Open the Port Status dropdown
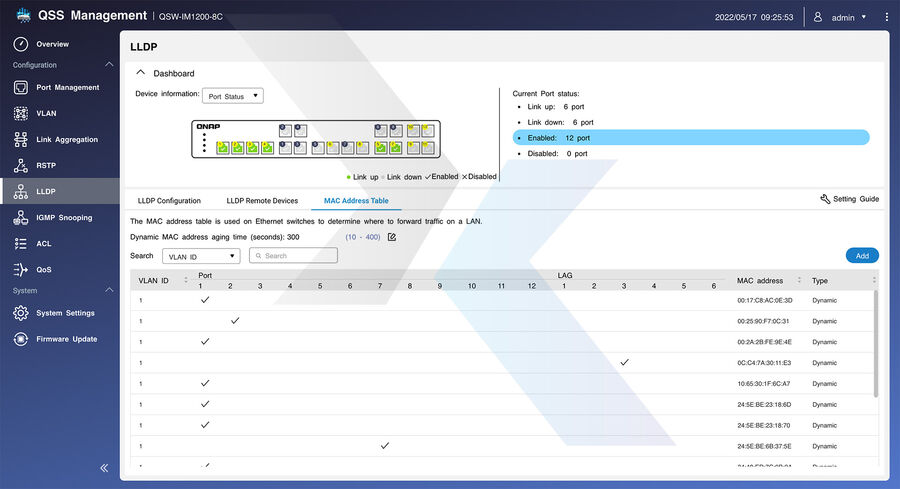This screenshot has width=900, height=489. click(x=232, y=96)
